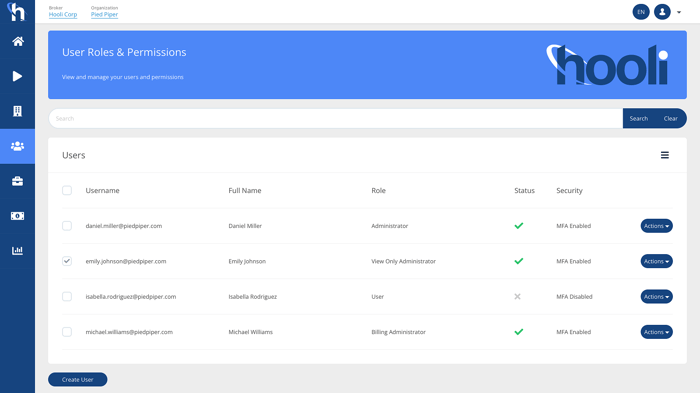
Task: Click the Hooli logo at top-left
Action: click(17, 12)
